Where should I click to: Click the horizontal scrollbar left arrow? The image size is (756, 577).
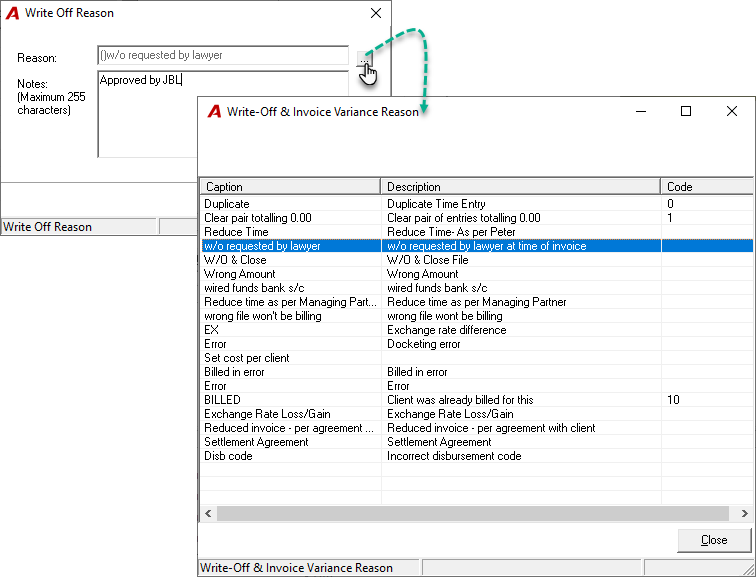[208, 513]
